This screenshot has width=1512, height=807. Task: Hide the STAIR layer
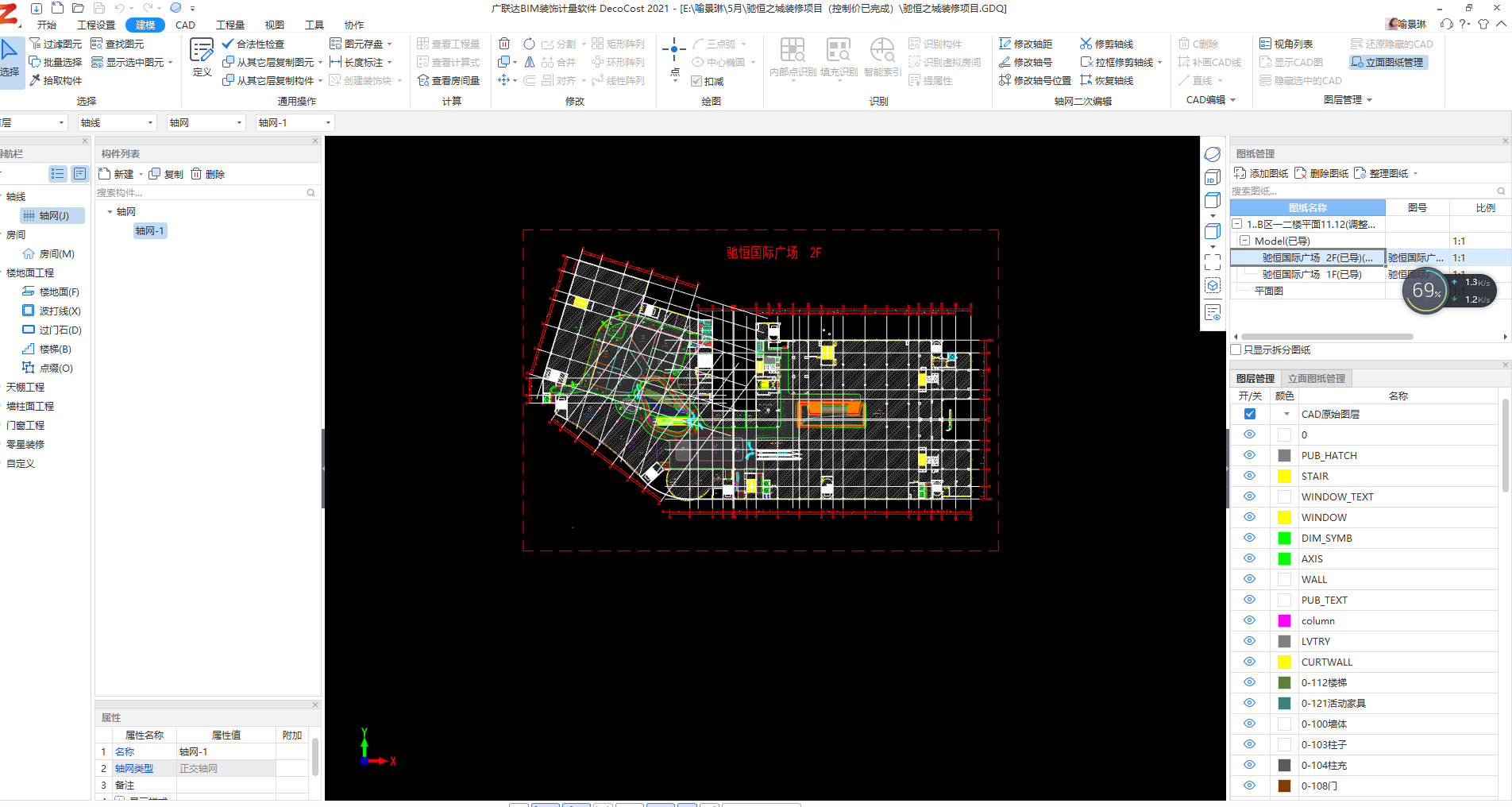click(1249, 476)
